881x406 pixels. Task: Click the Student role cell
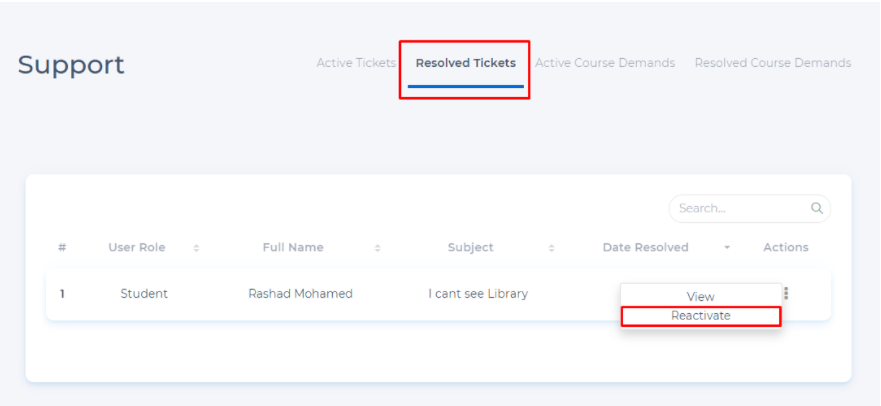[x=144, y=294]
